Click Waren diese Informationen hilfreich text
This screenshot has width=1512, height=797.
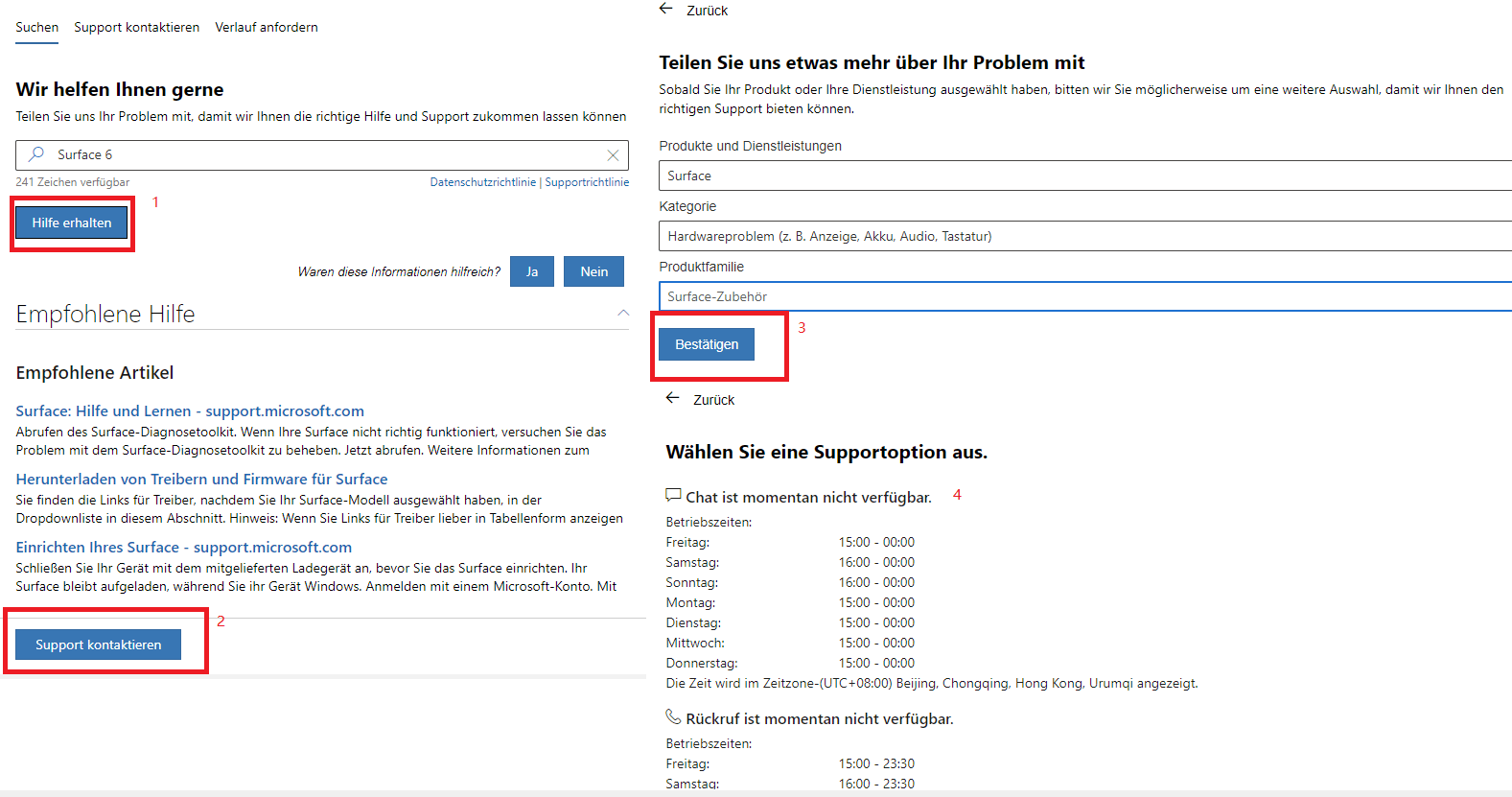[x=399, y=271]
